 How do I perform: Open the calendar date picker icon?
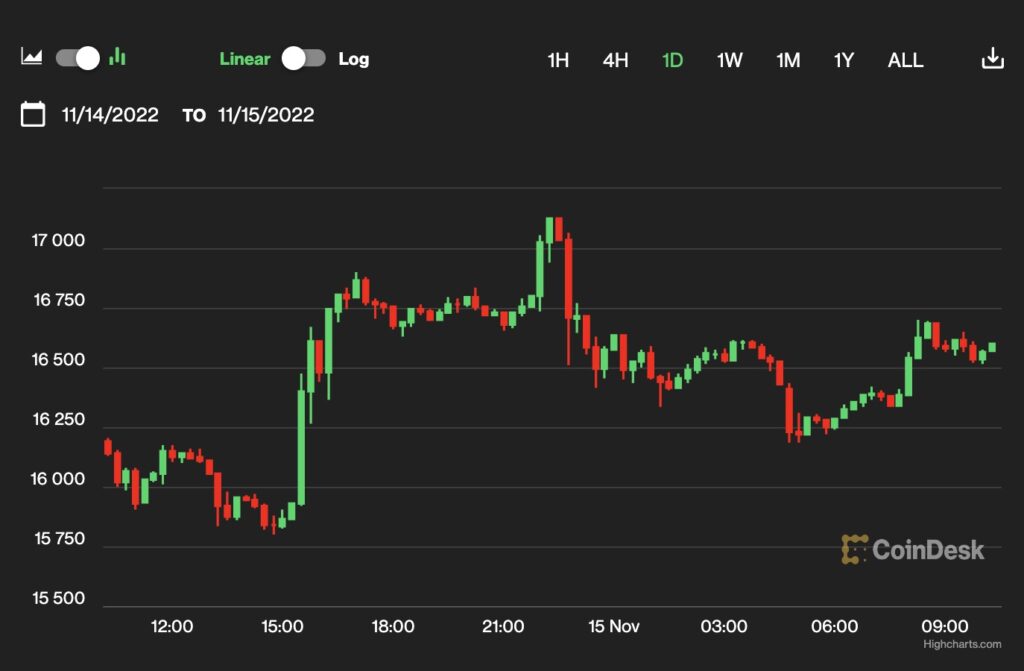[x=32, y=114]
